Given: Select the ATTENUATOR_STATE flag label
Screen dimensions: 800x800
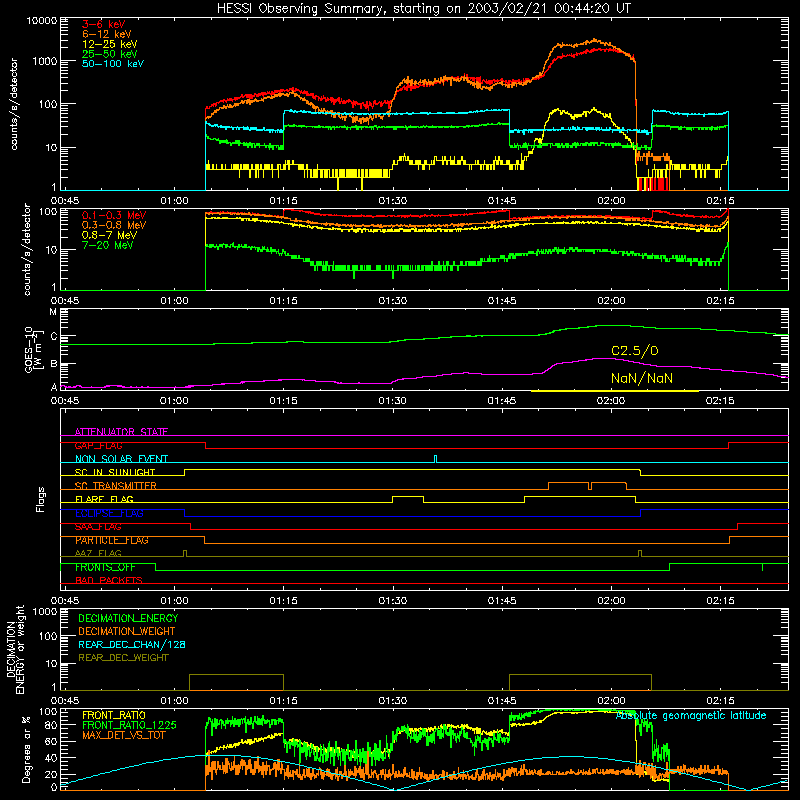Looking at the screenshot, I should pyautogui.click(x=121, y=432).
